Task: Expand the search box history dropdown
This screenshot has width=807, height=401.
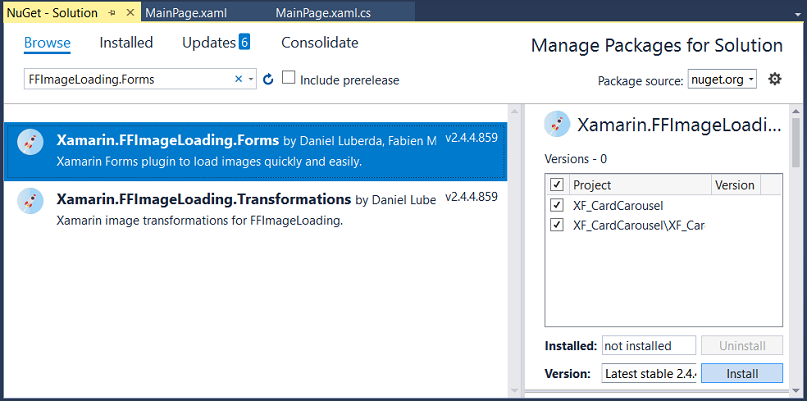Action: pos(252,79)
